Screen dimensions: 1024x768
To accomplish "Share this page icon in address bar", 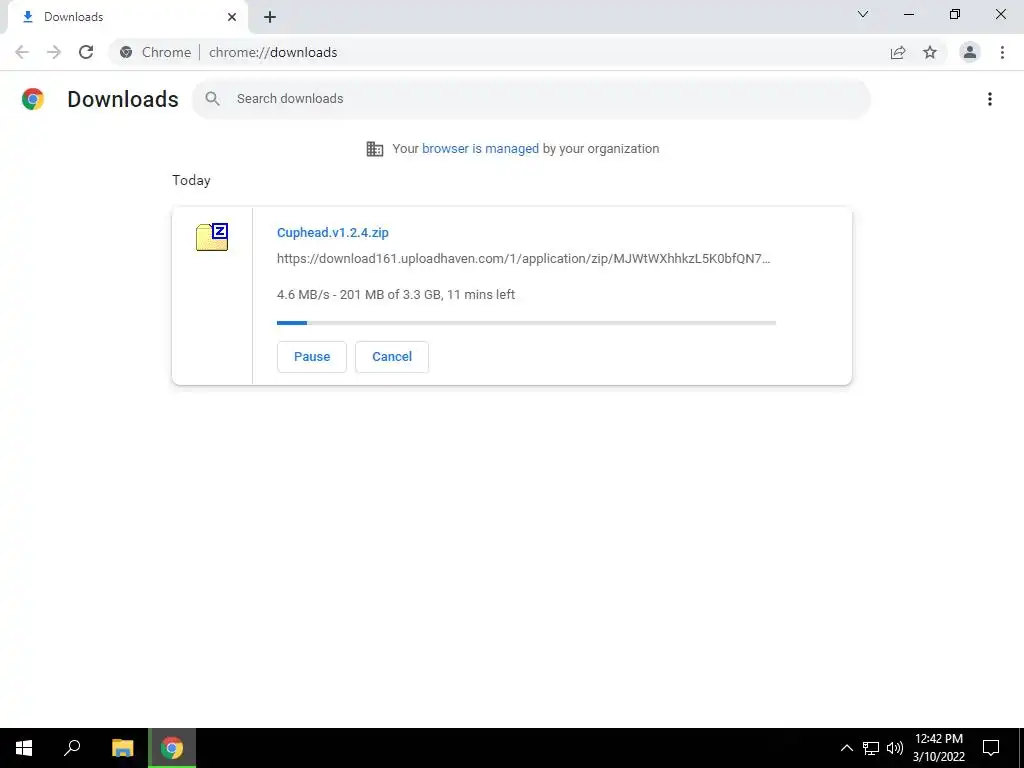I will point(898,52).
